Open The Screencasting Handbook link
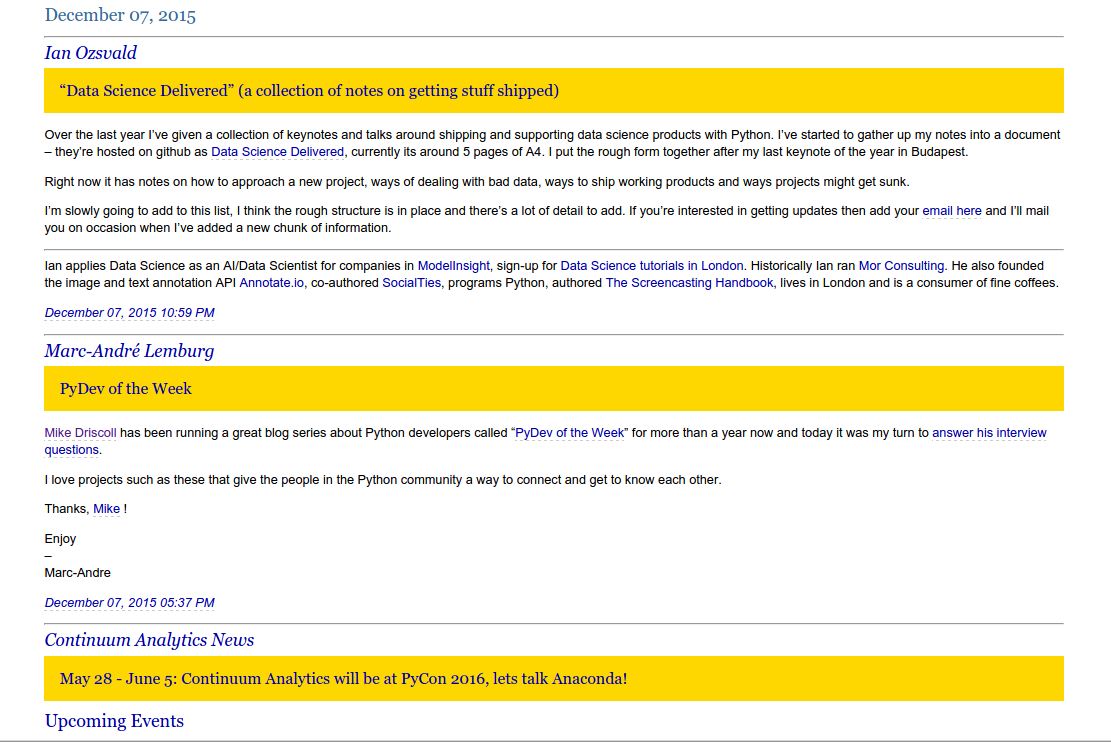Viewport: 1111px width, 742px height. [x=689, y=283]
